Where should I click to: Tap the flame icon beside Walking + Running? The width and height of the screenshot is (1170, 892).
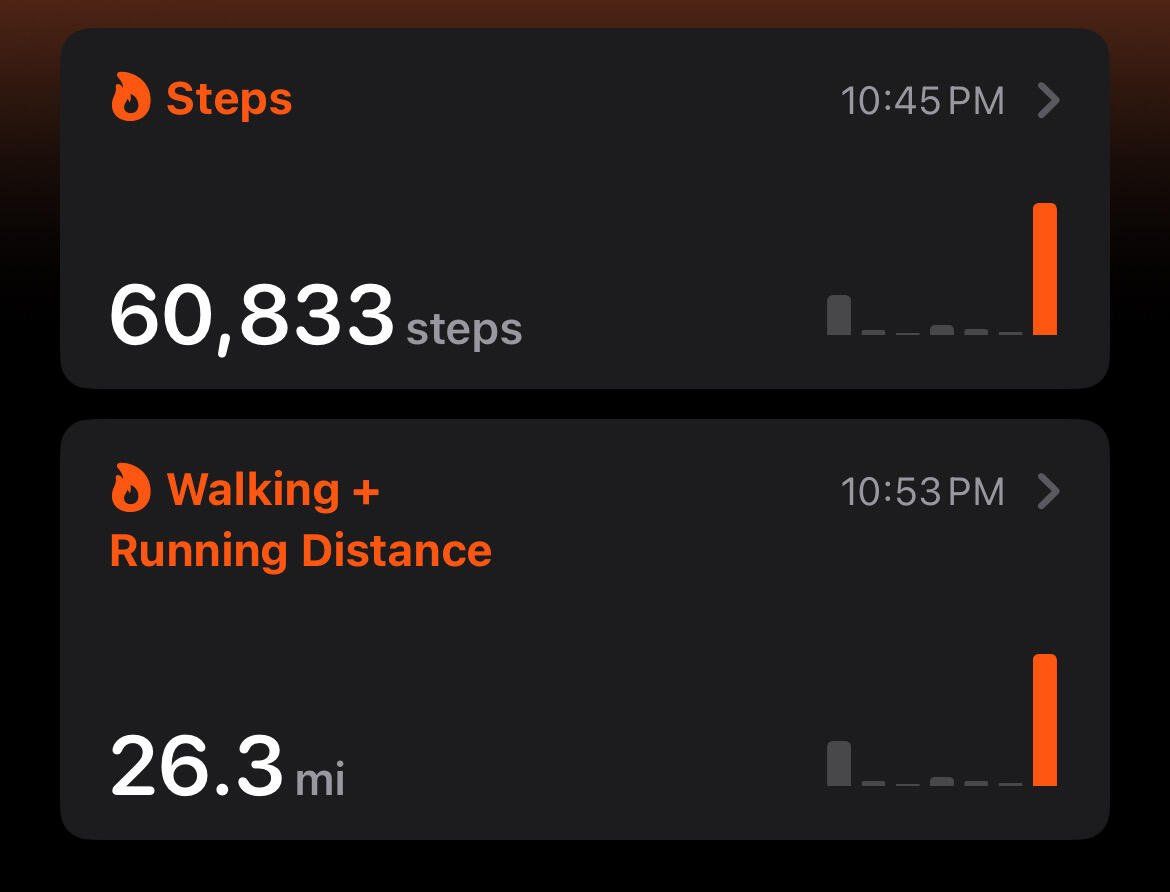[x=131, y=487]
